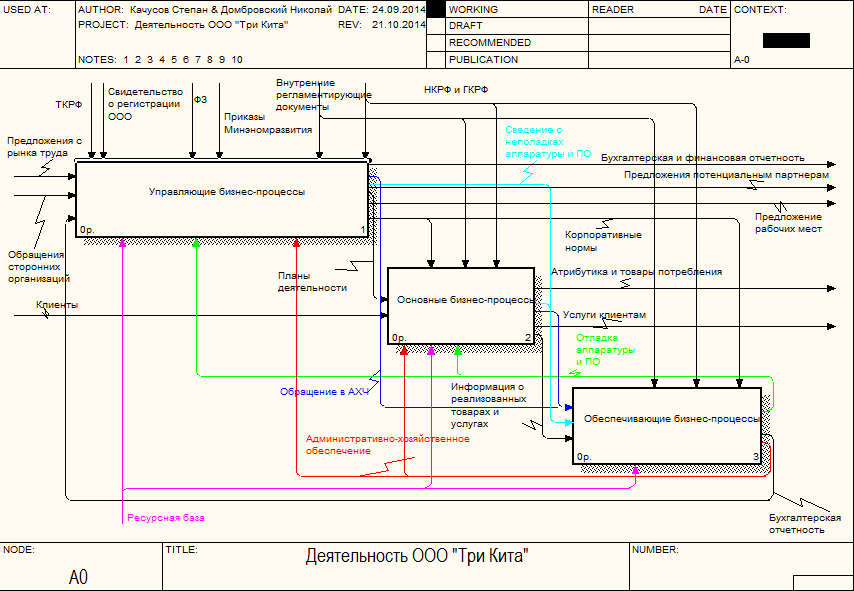Select 'Внутренние регламентирующие документы' label
854x591 pixels.
click(x=324, y=95)
